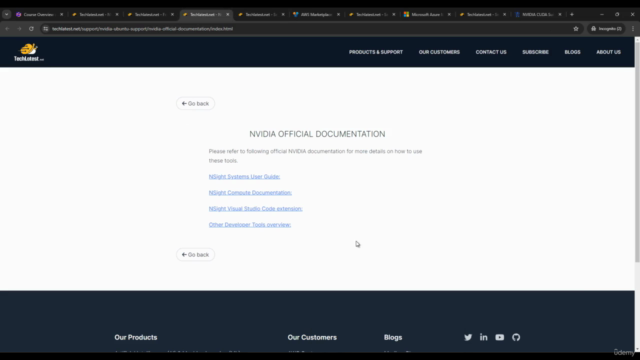Open Chrome's three-dot menu
The width and height of the screenshot is (640, 360).
point(633,29)
